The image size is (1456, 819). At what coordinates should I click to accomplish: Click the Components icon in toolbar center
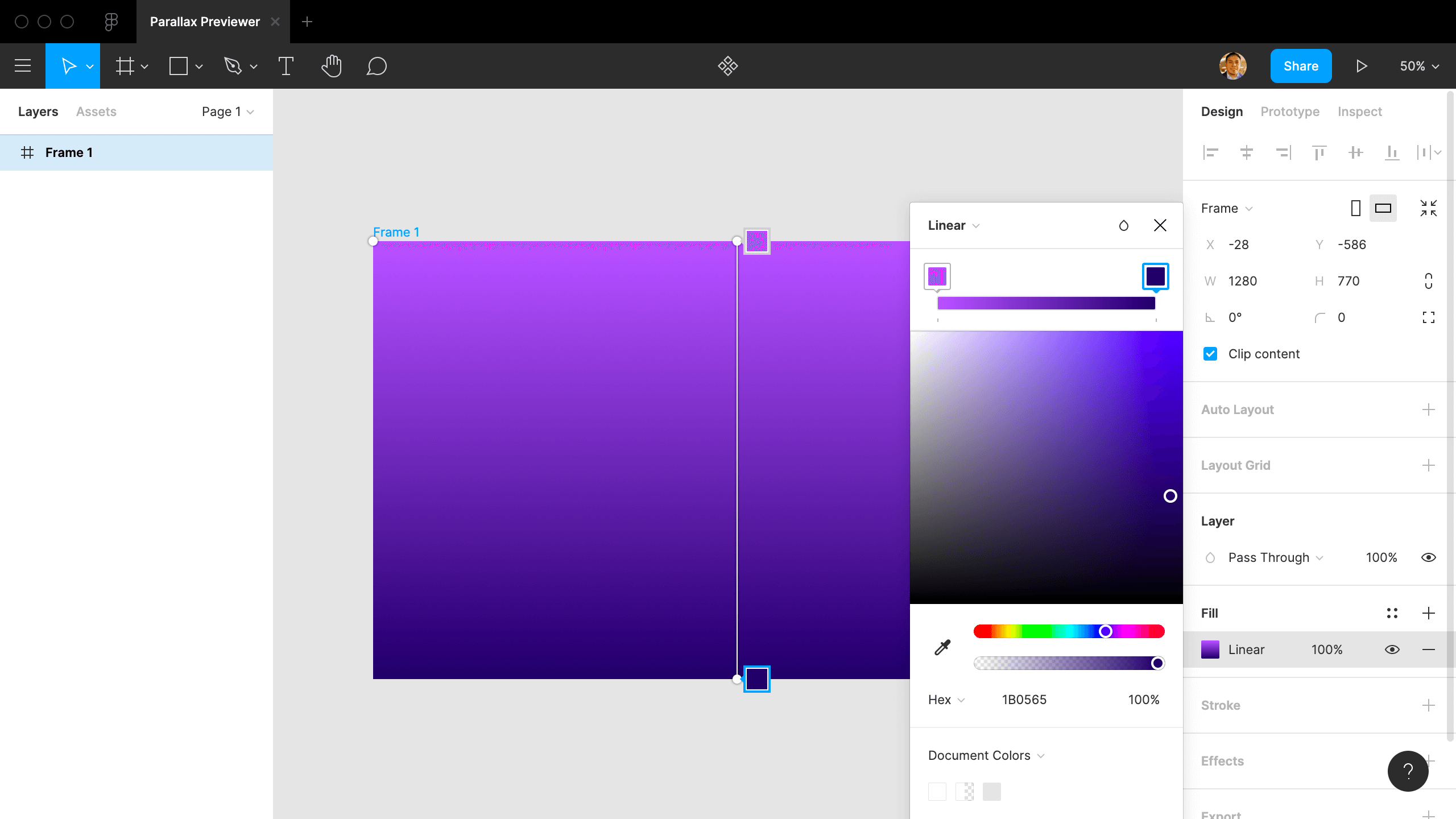coord(727,66)
